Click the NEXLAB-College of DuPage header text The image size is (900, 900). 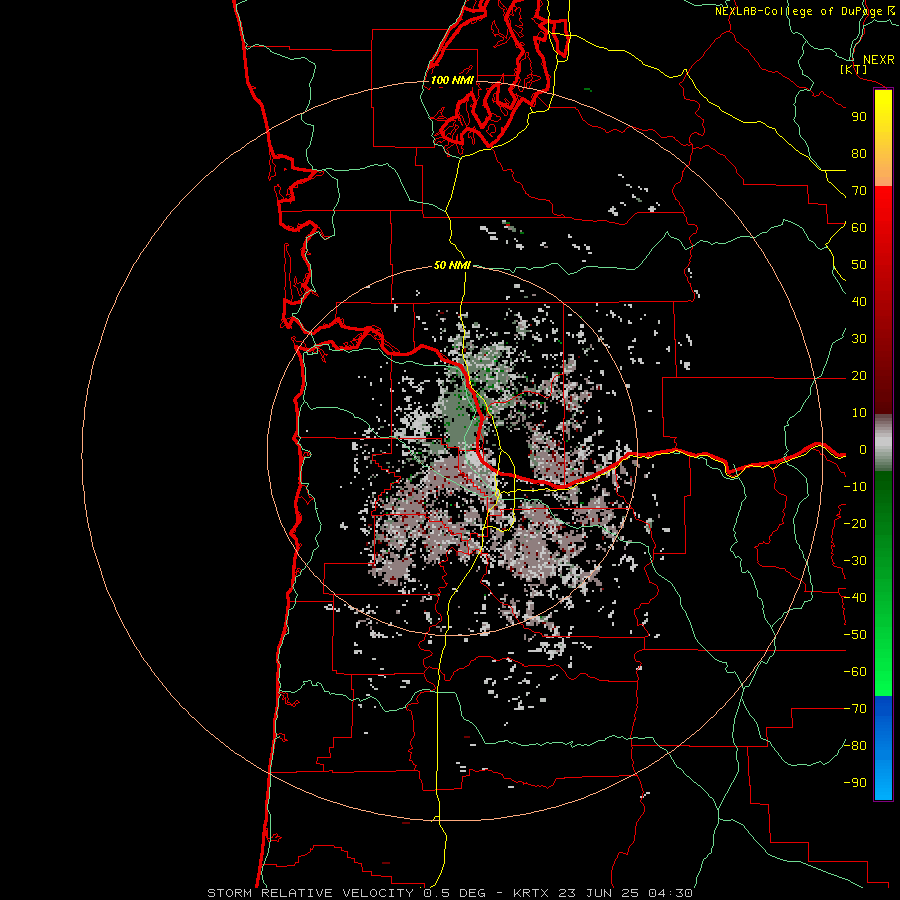[x=805, y=11]
